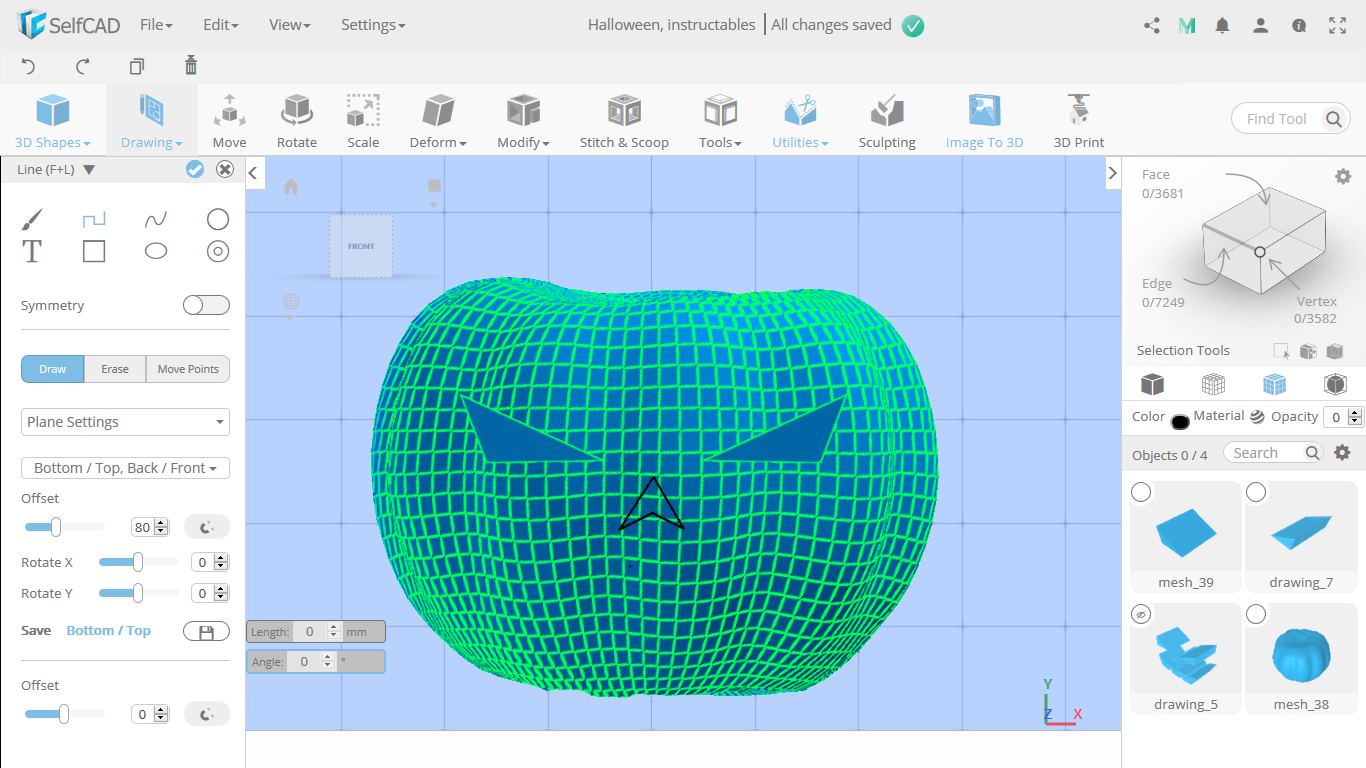Click the home view icon in viewport
Image resolution: width=1366 pixels, height=768 pixels.
click(x=291, y=186)
